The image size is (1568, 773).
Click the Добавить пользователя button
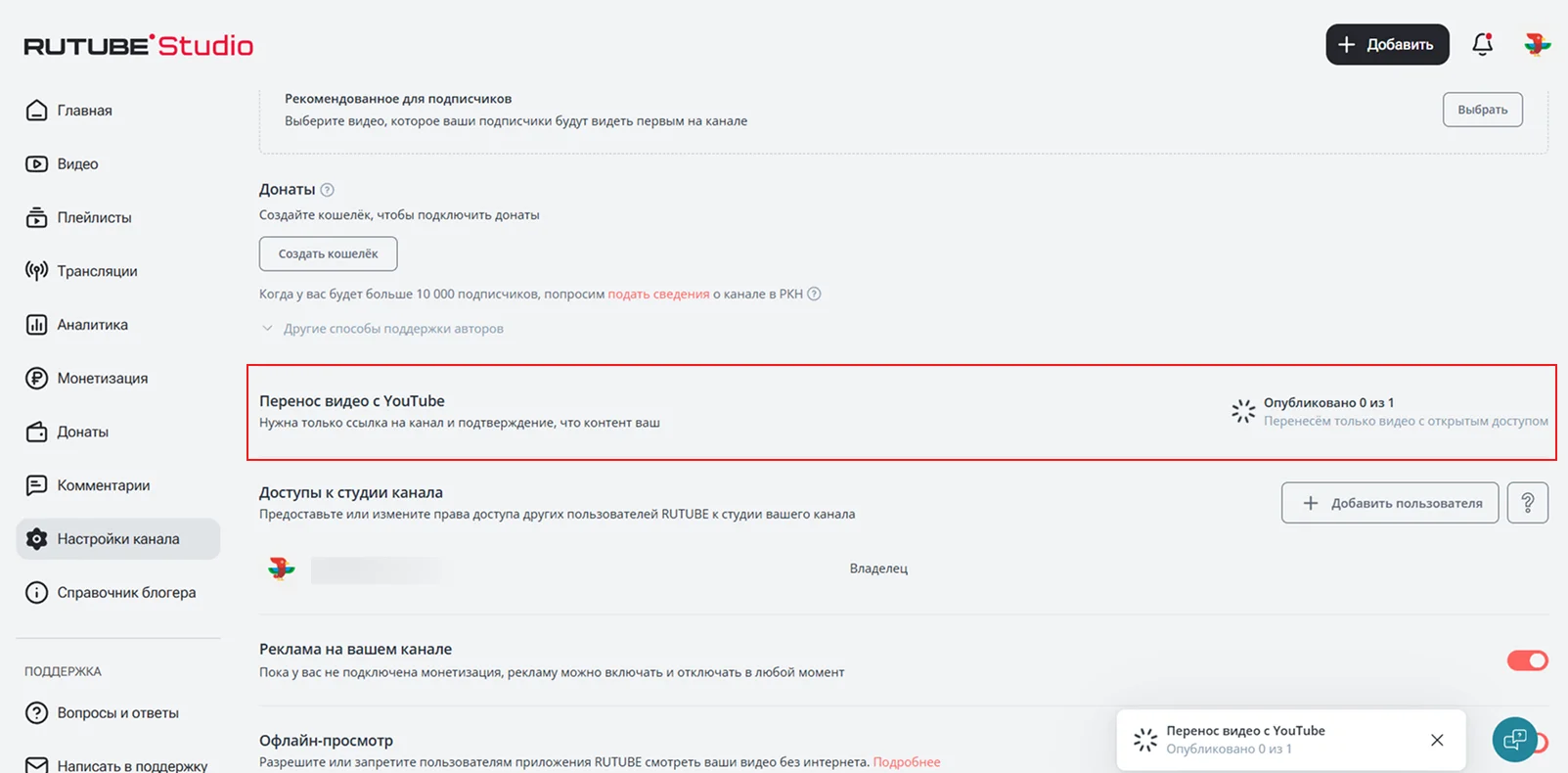point(1389,503)
